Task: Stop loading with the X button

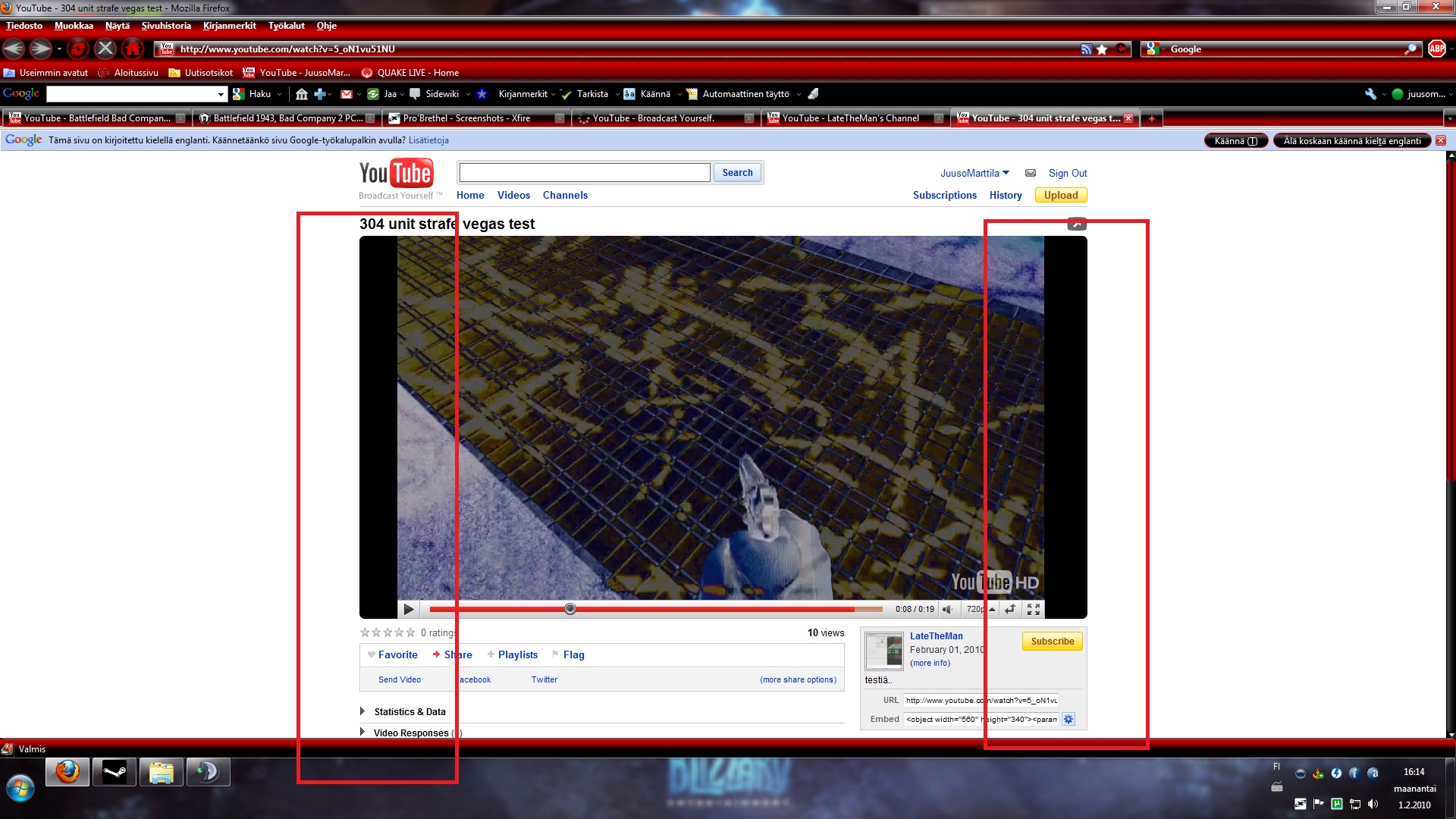Action: [x=105, y=49]
